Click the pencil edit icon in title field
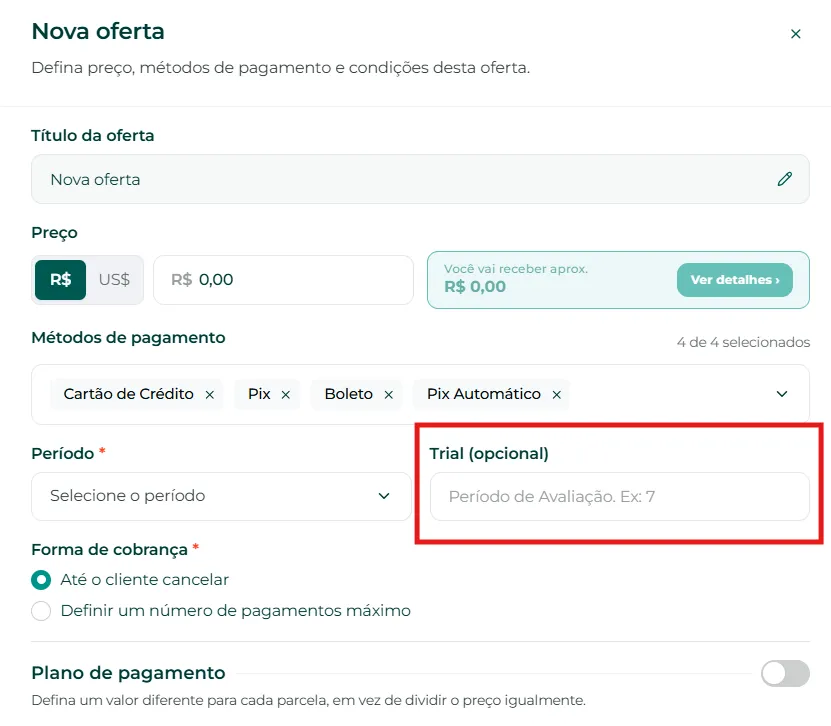Screen dimensions: 831x726 tap(784, 179)
